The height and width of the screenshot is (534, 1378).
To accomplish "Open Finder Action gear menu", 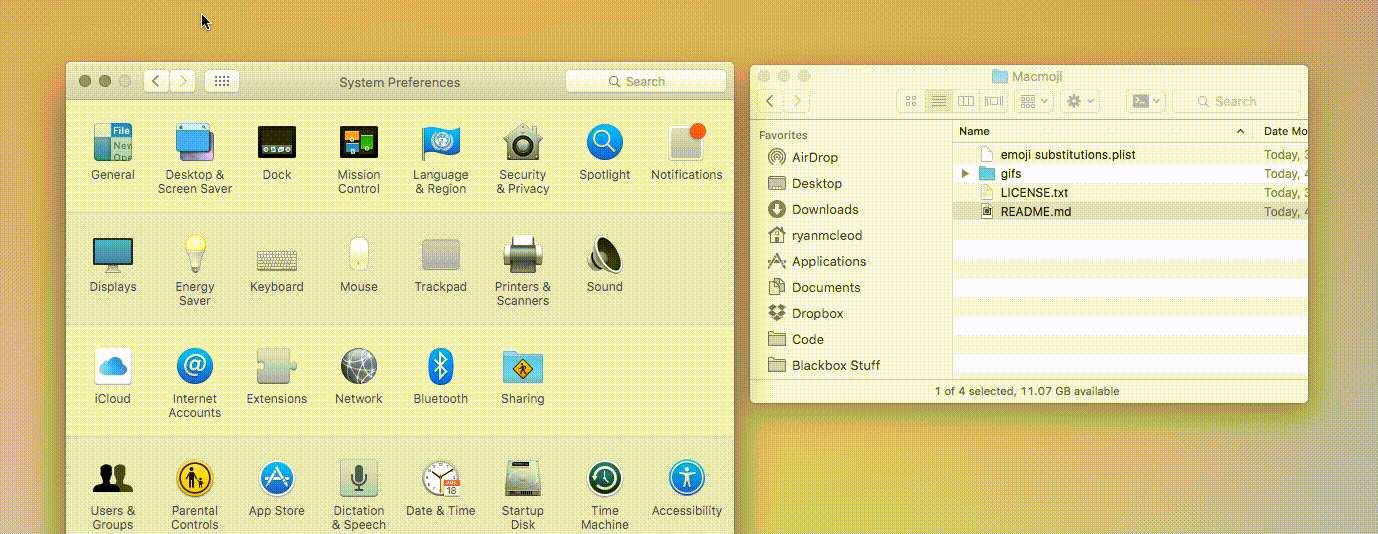I will pyautogui.click(x=1080, y=101).
